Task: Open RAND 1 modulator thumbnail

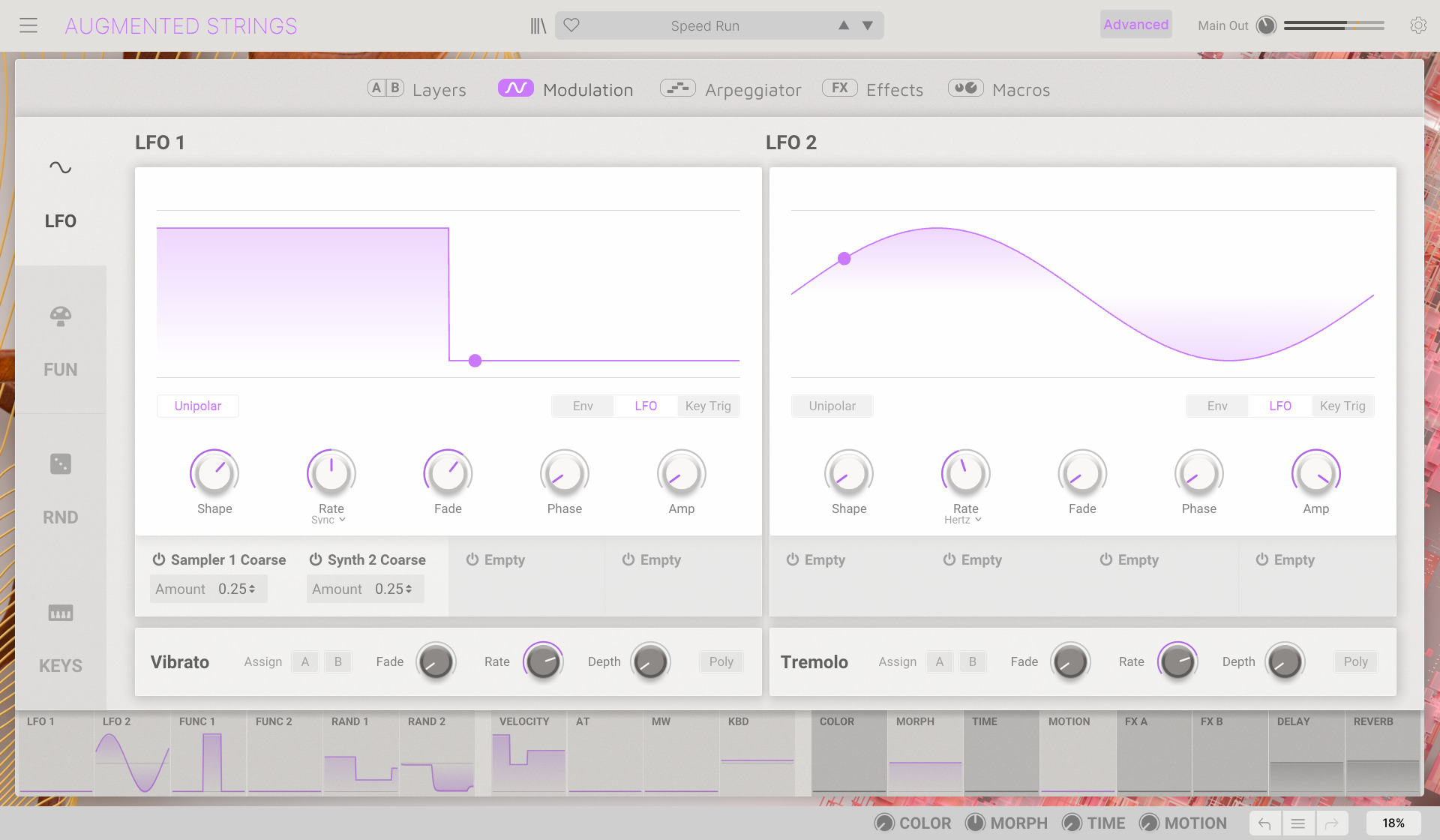Action: 361,754
